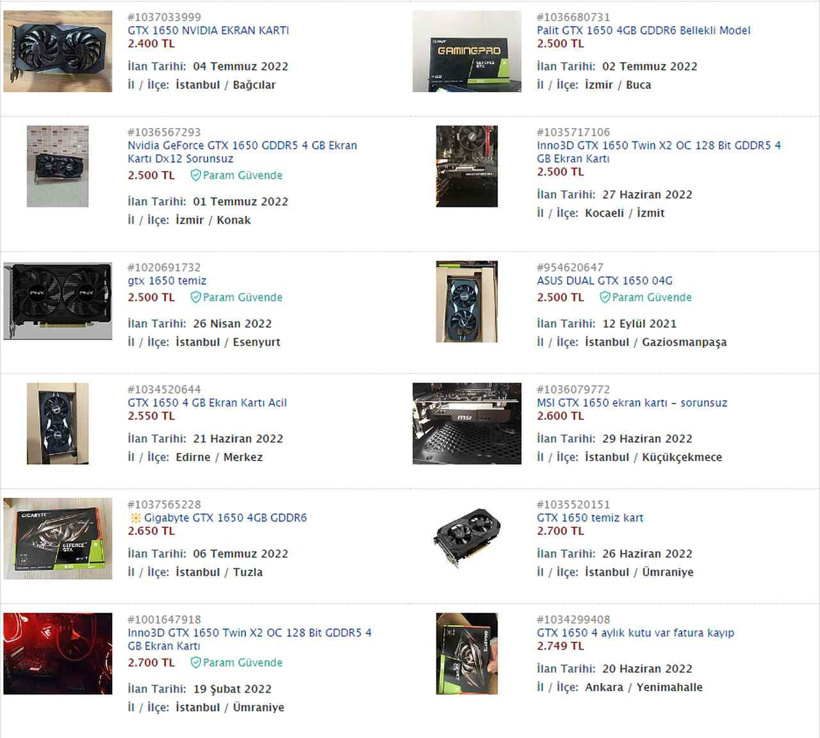The width and height of the screenshot is (820, 738).
Task: Click Param Güvende shield on 2.700 TL Inno3D listing
Action: click(196, 662)
